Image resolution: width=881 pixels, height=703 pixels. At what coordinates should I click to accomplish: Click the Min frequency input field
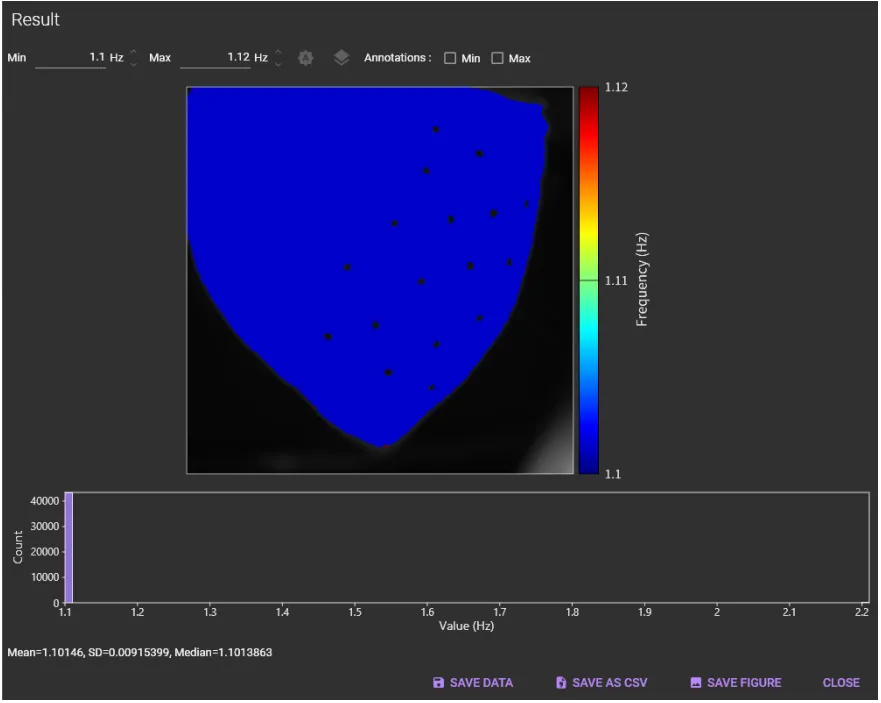coord(70,58)
